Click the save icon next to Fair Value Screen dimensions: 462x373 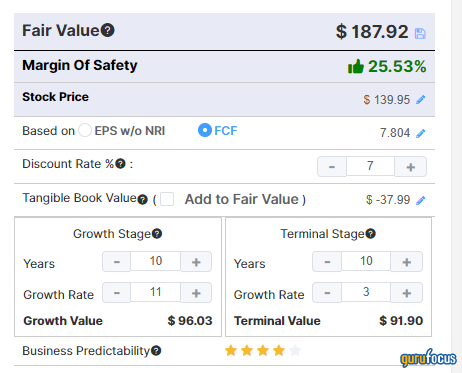point(420,34)
